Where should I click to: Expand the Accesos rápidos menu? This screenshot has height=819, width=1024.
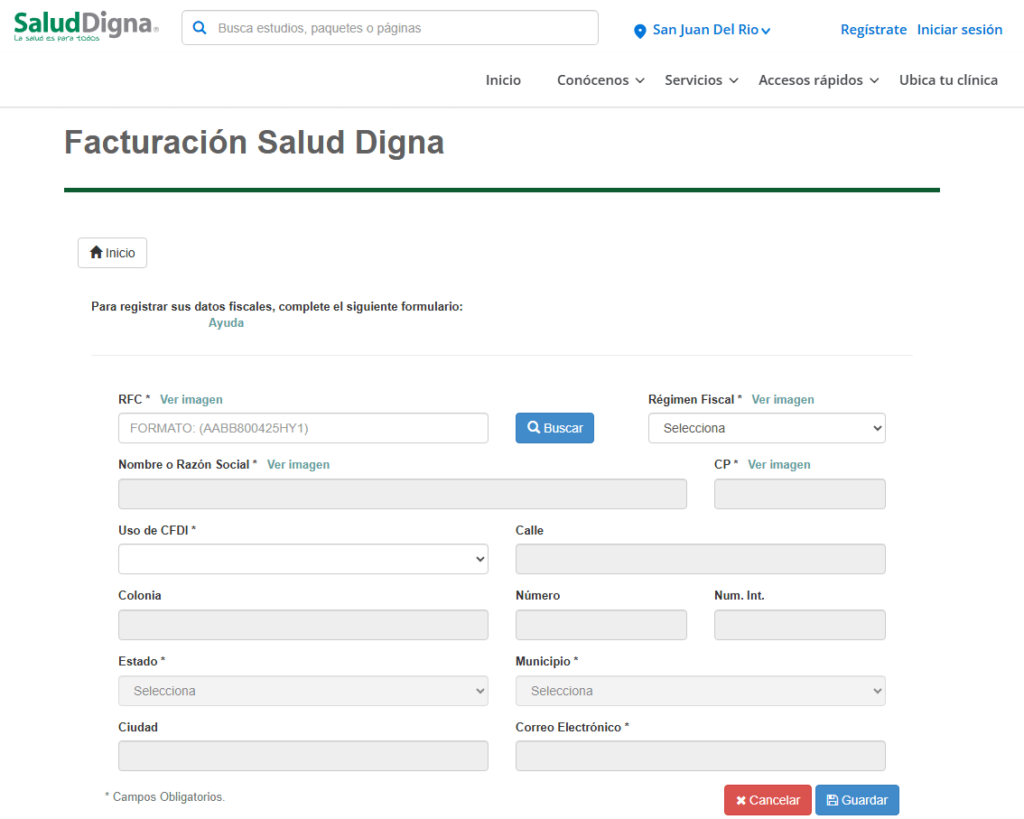coord(818,80)
